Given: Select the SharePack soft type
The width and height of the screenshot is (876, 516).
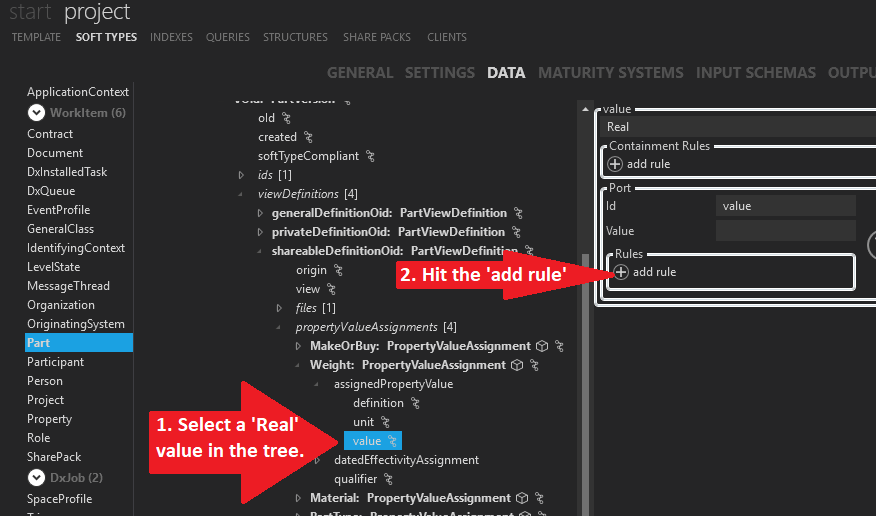Looking at the screenshot, I should tap(54, 457).
